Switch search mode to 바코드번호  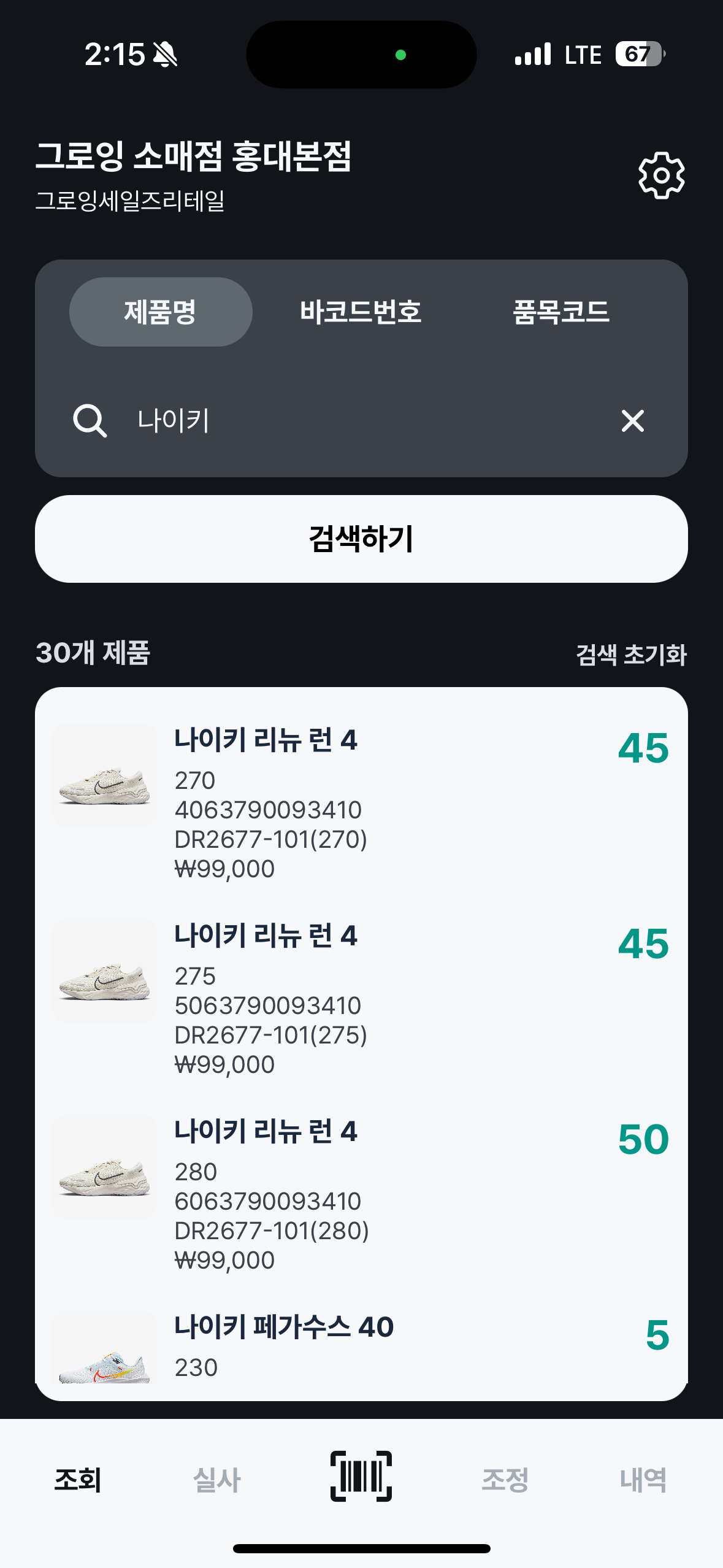[361, 312]
